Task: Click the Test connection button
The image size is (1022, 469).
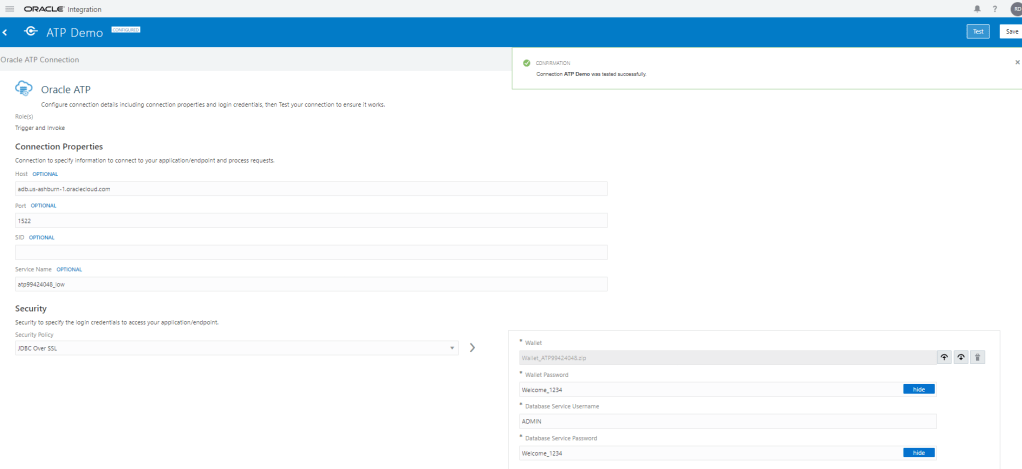Action: pyautogui.click(x=978, y=31)
